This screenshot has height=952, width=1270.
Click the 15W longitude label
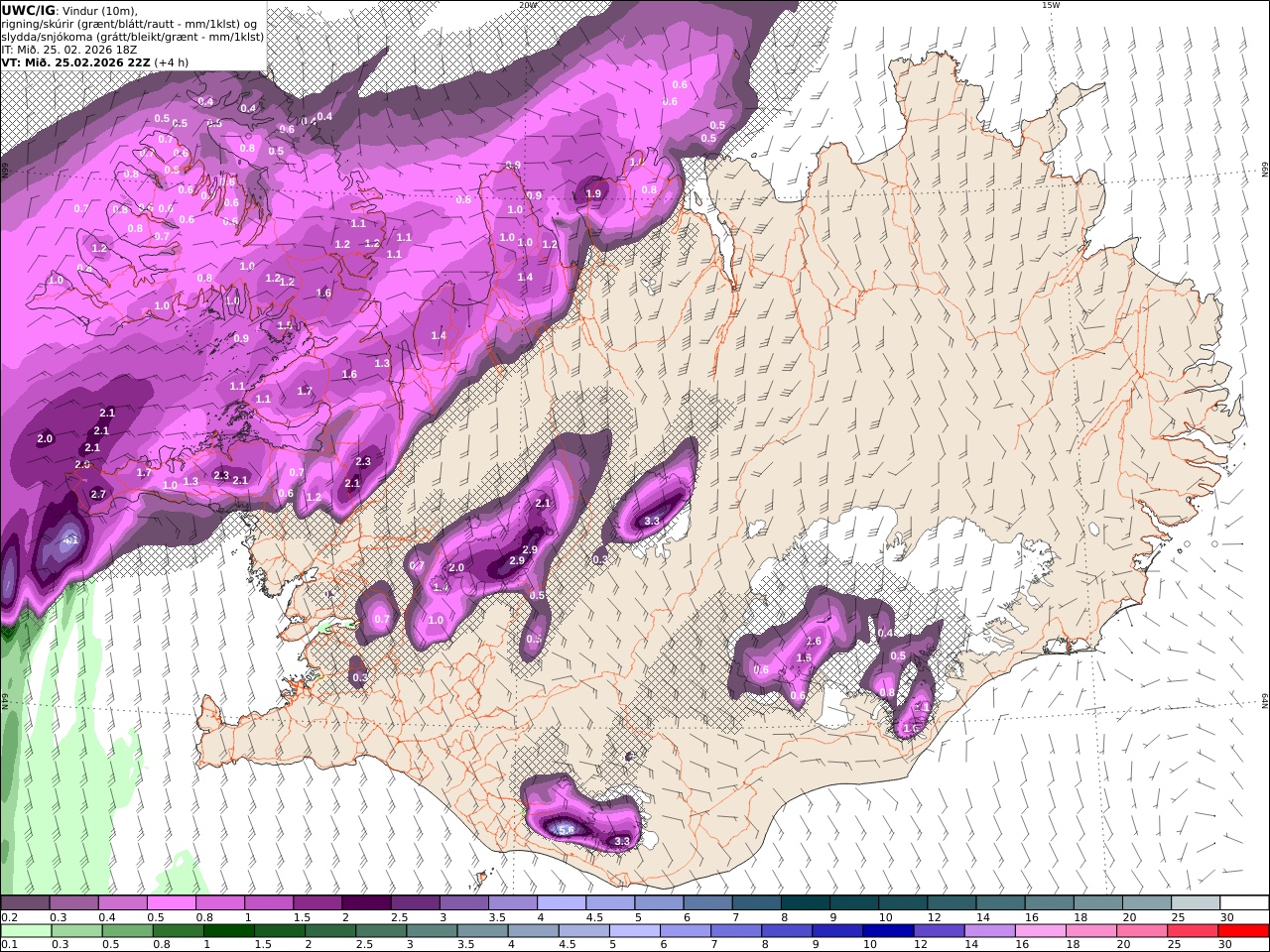pos(1051,5)
